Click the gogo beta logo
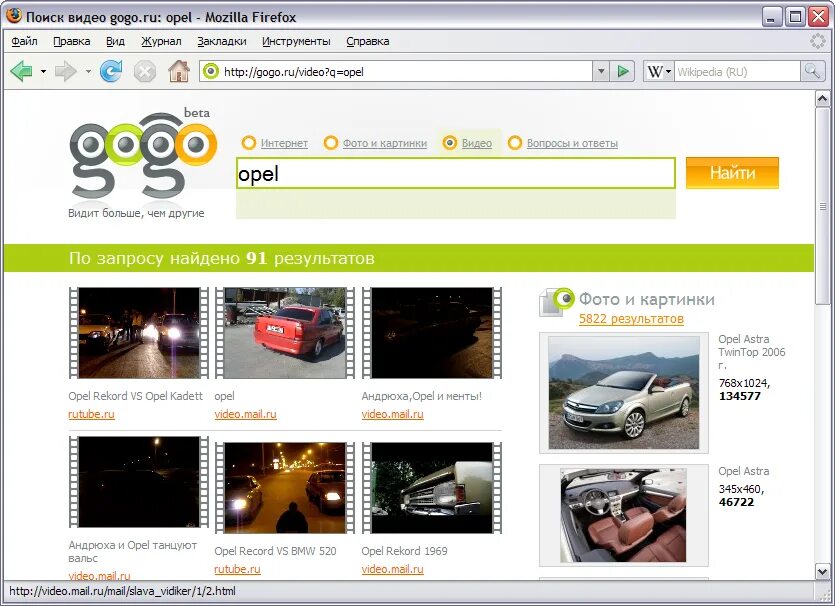The height and width of the screenshot is (606, 835). 143,155
